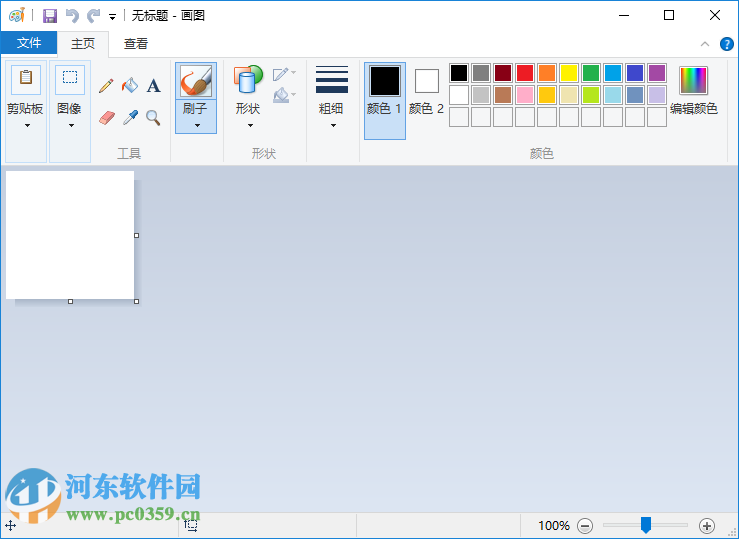Select the Fill with color bucket tool

(130, 86)
